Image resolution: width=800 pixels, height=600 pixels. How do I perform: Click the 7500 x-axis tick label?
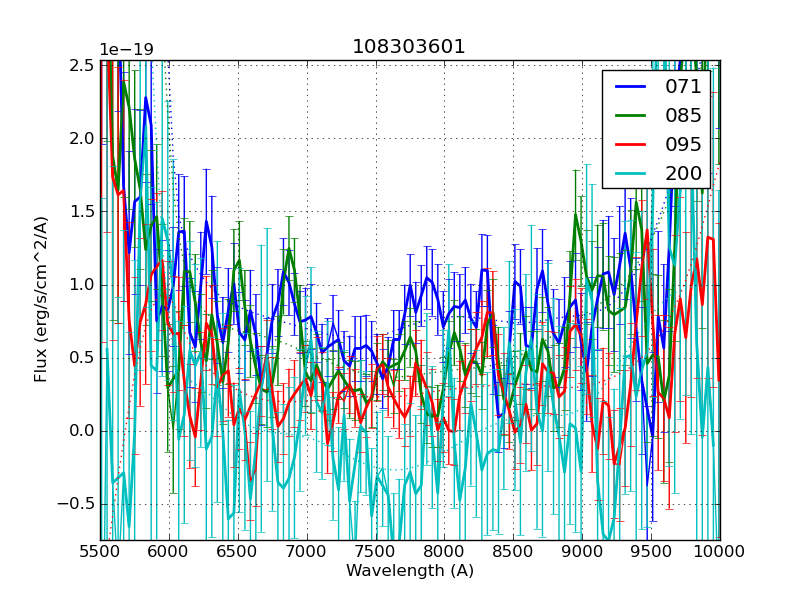376,552
